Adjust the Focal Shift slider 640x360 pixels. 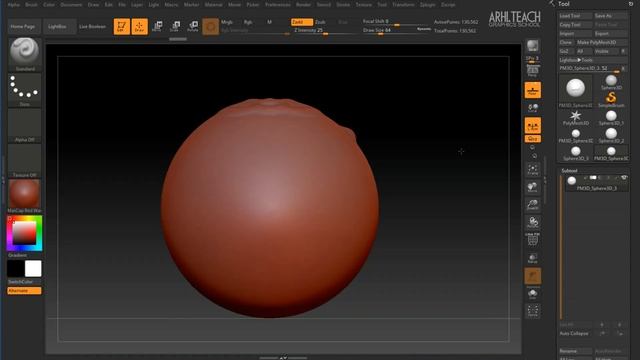point(395,22)
